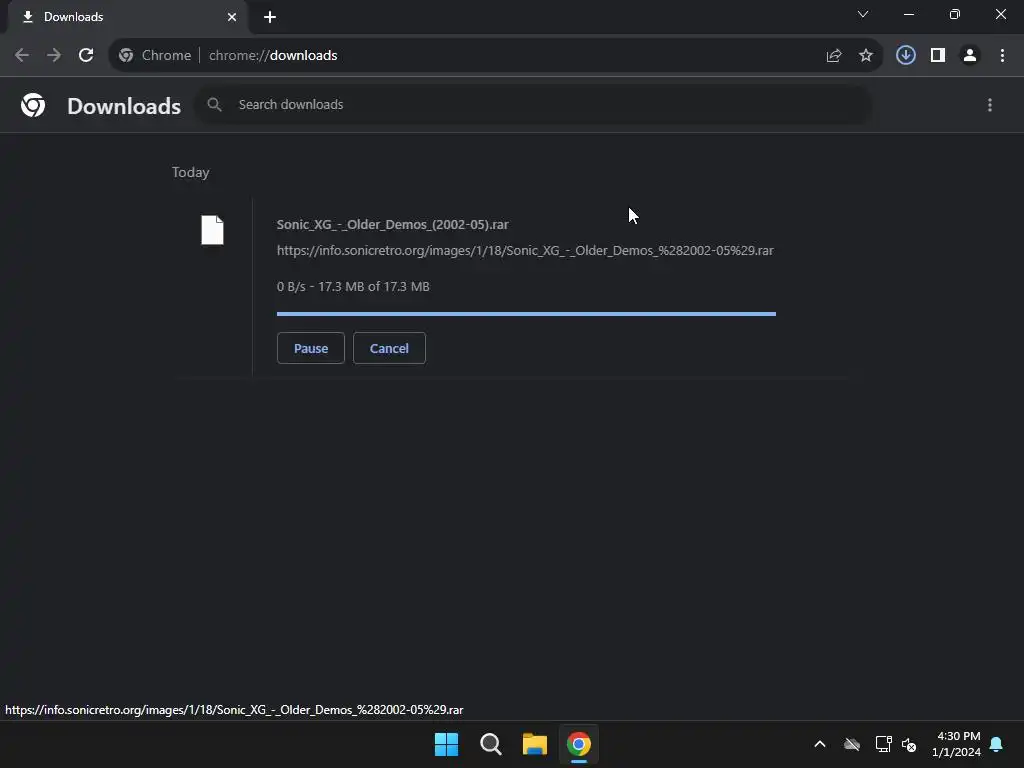Image resolution: width=1024 pixels, height=768 pixels.
Task: Cancel the download
Action: tap(389, 348)
